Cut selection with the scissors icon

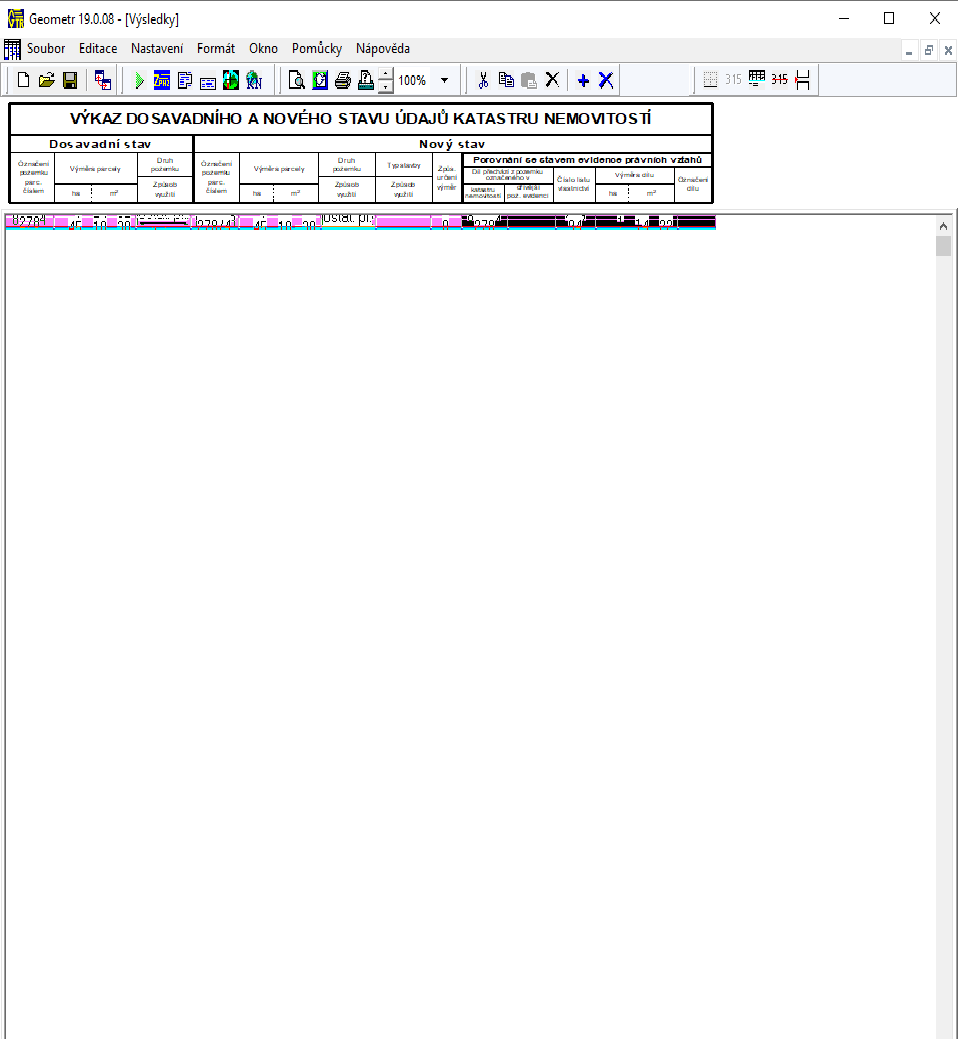coord(483,80)
